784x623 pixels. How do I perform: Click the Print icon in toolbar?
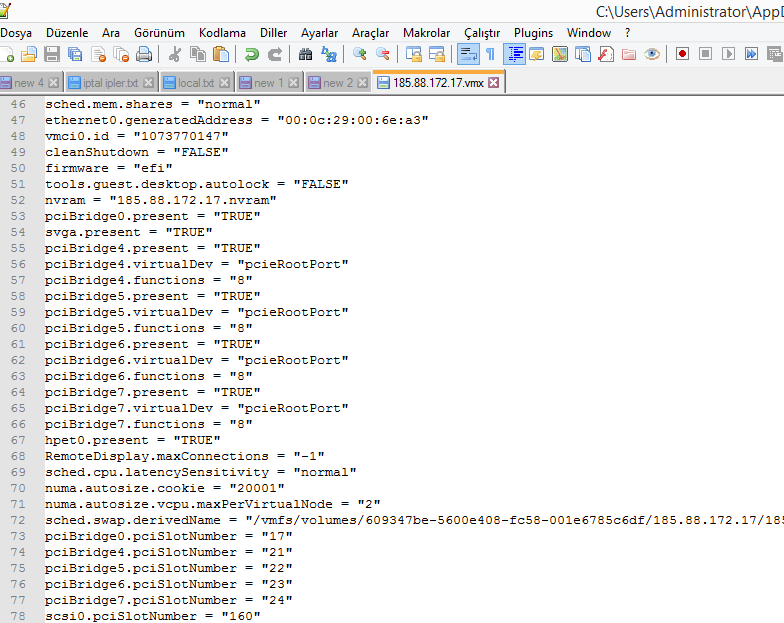coord(144,54)
